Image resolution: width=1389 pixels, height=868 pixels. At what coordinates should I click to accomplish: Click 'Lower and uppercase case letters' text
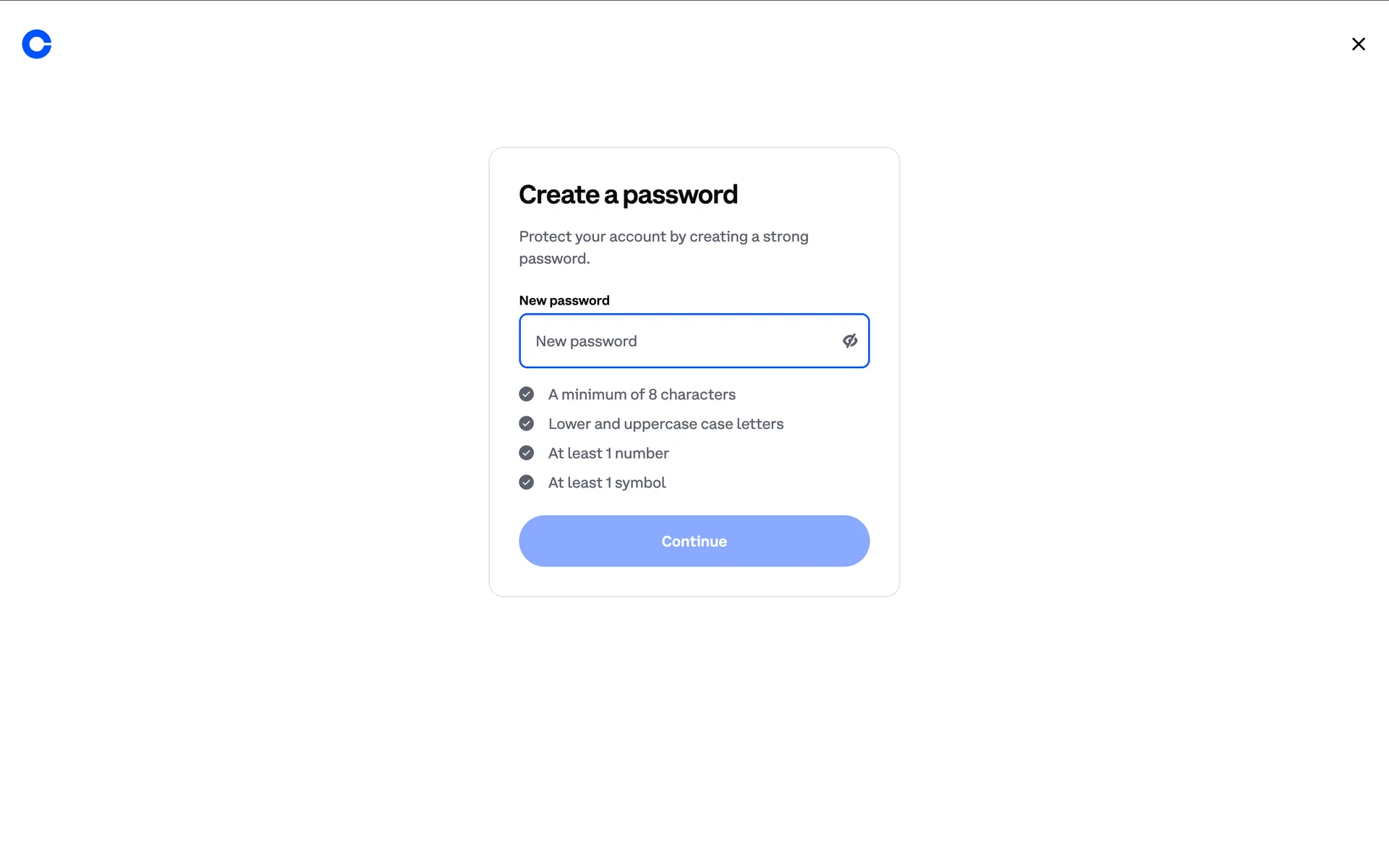pos(666,424)
